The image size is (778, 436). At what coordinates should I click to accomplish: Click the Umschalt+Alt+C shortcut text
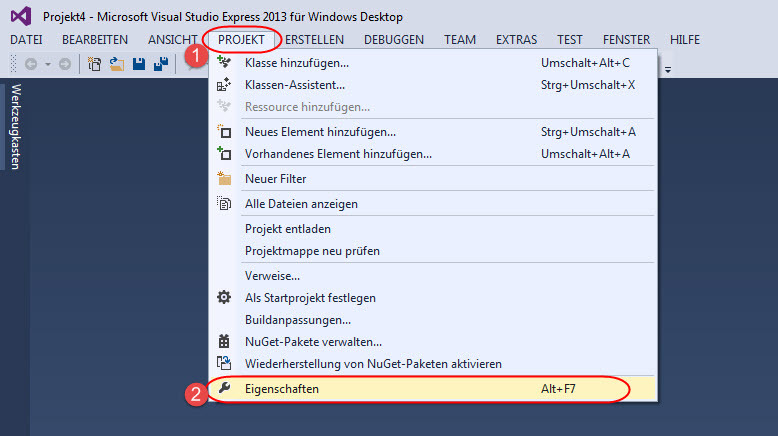(x=585, y=63)
